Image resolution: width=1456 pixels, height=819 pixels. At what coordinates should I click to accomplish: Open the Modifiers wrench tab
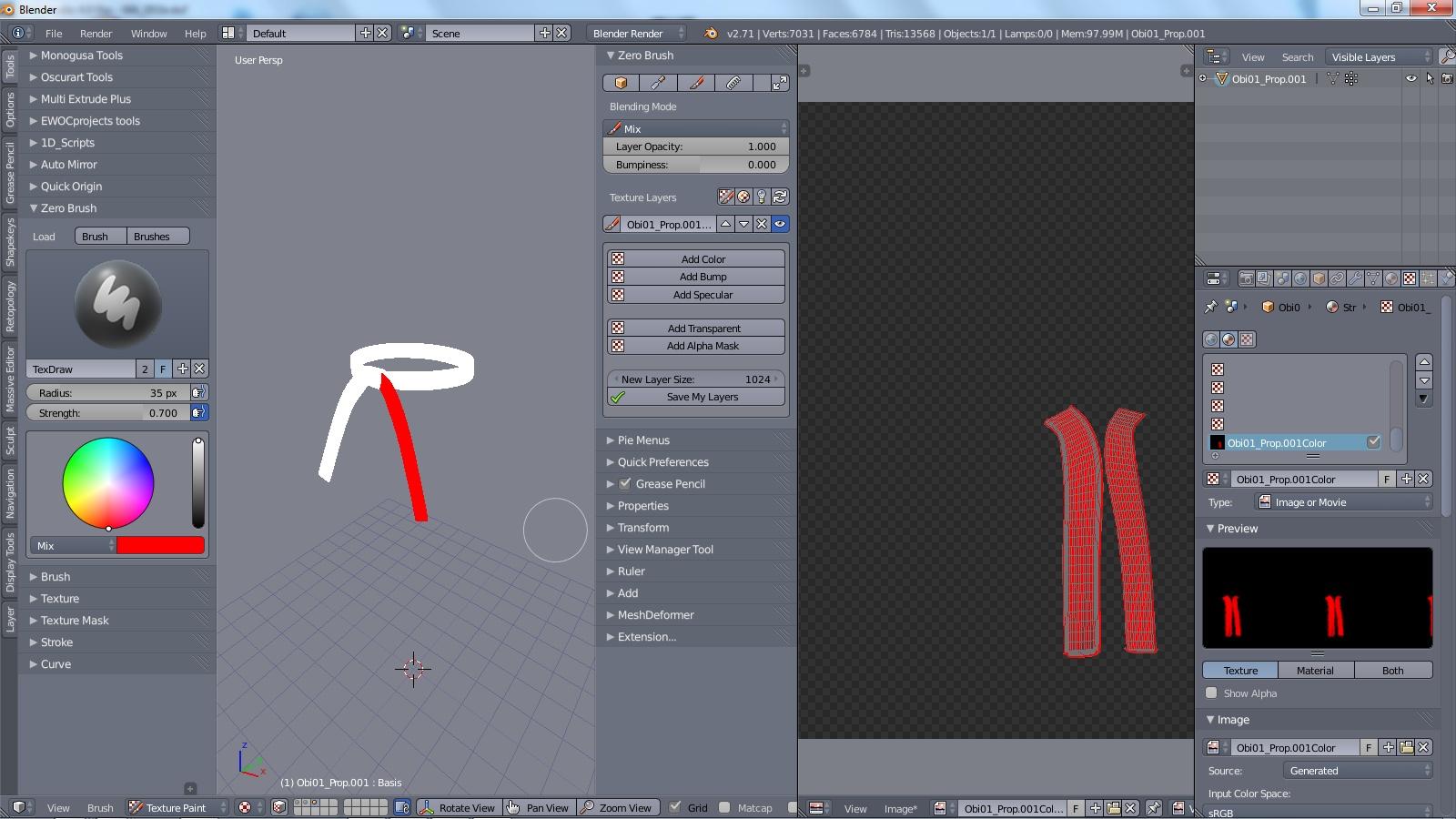click(1355, 278)
